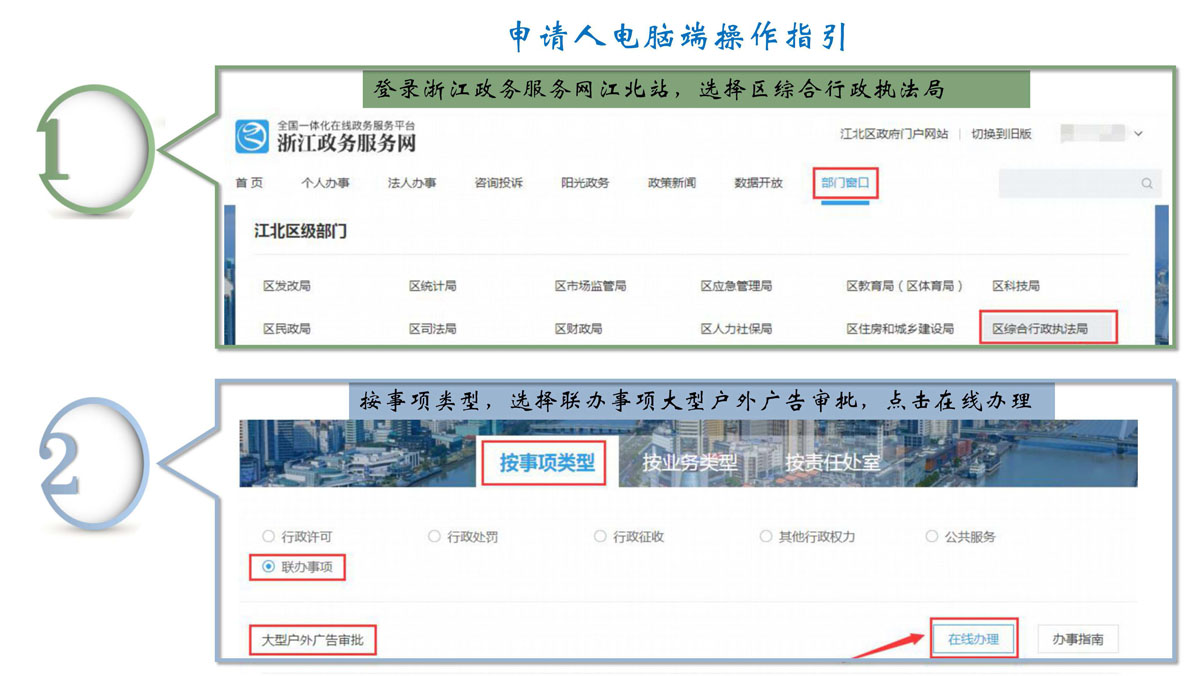
Task: Select the 行政许可 radio button
Action: (x=268, y=537)
